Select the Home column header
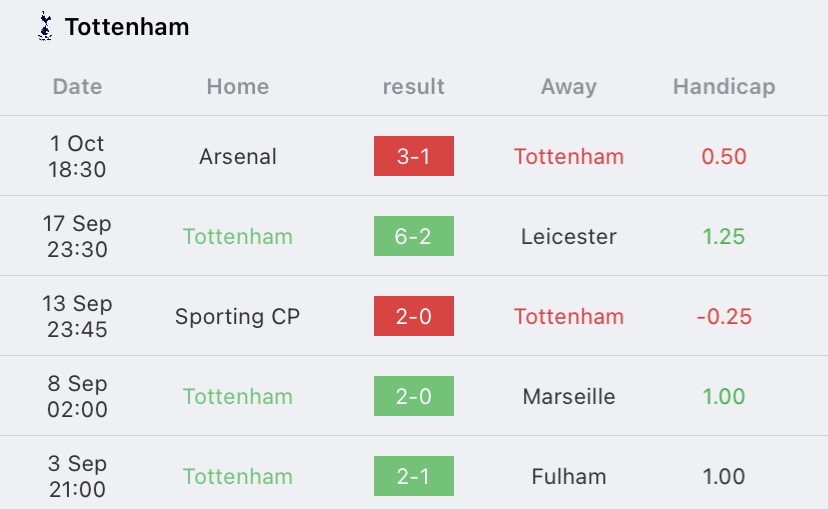 pyautogui.click(x=238, y=87)
